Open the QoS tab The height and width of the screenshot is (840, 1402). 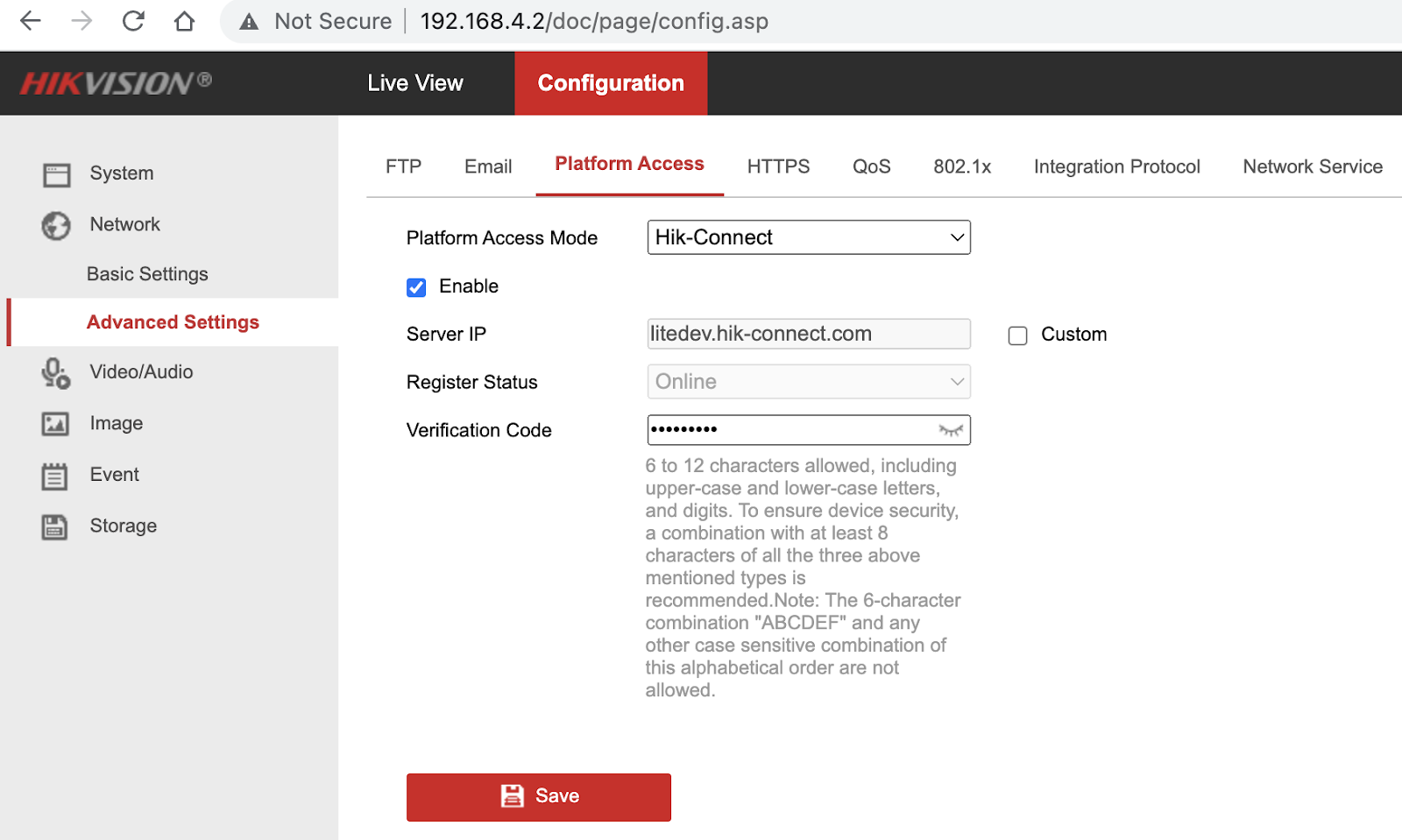(x=871, y=166)
